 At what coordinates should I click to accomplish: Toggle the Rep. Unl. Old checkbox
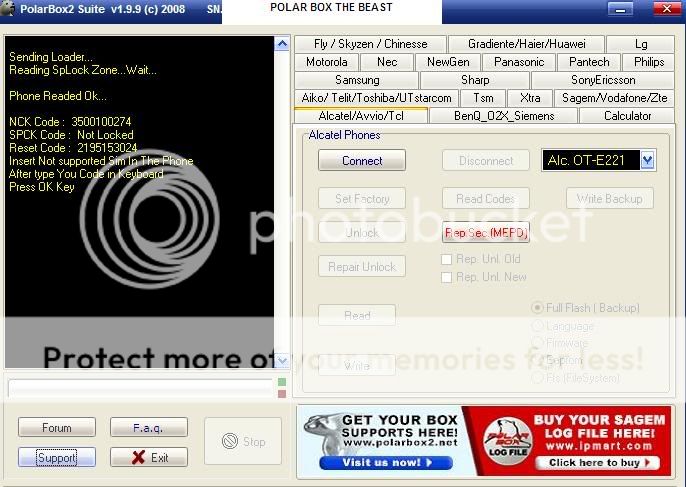pyautogui.click(x=446, y=259)
